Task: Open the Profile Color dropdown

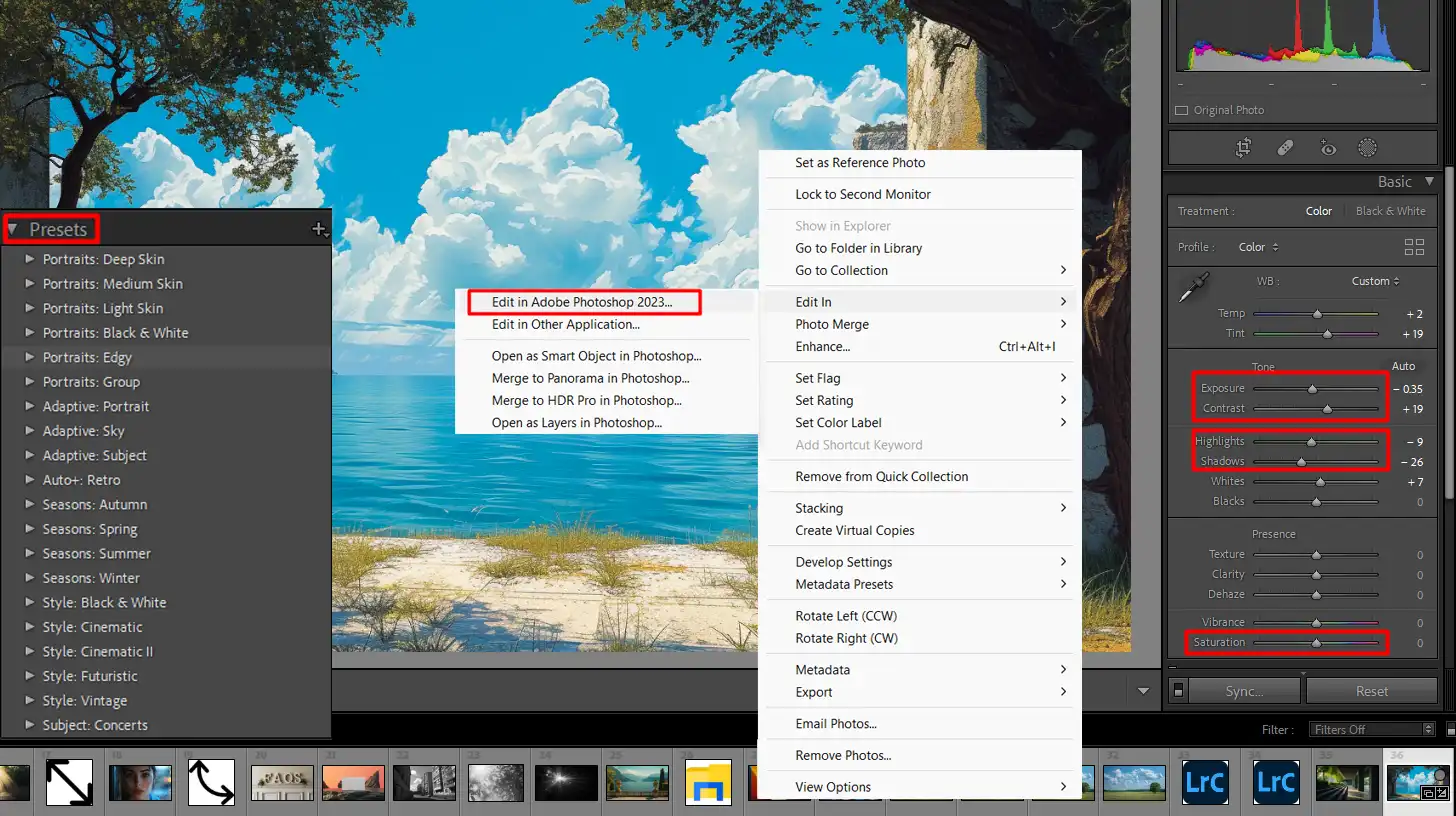Action: coord(1259,247)
